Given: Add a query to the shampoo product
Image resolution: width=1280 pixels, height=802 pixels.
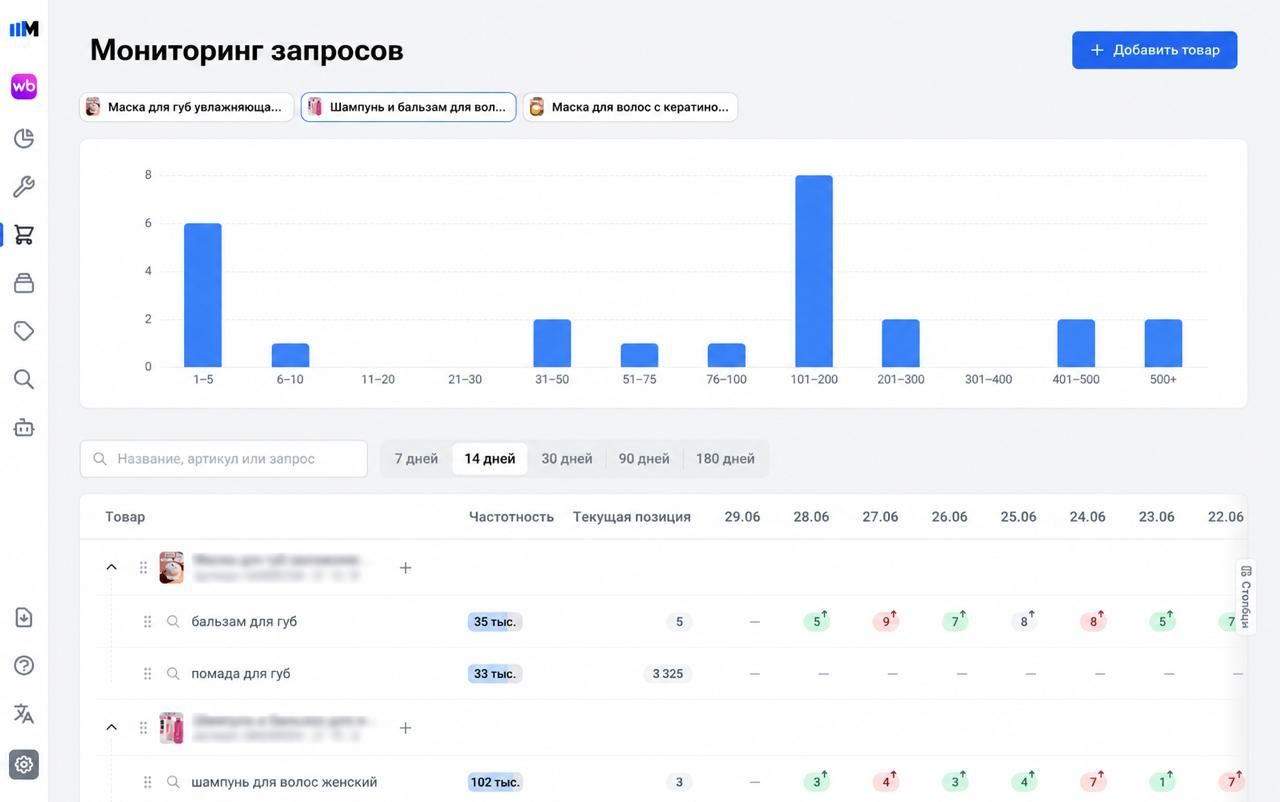Looking at the screenshot, I should (405, 728).
